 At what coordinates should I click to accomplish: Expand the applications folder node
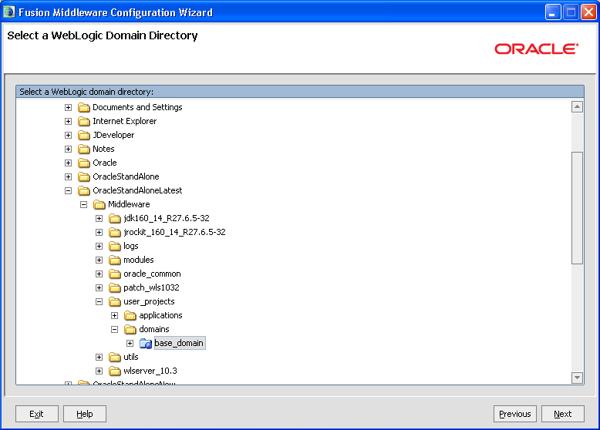click(x=115, y=315)
